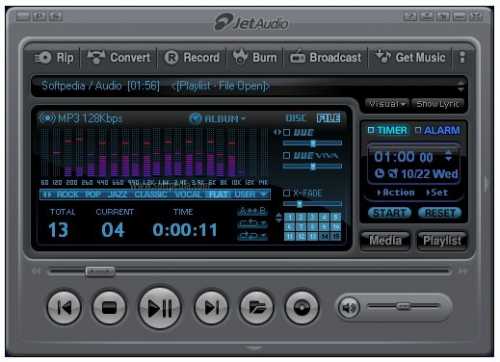Select the VOCAL equalizer preset

pos(187,194)
